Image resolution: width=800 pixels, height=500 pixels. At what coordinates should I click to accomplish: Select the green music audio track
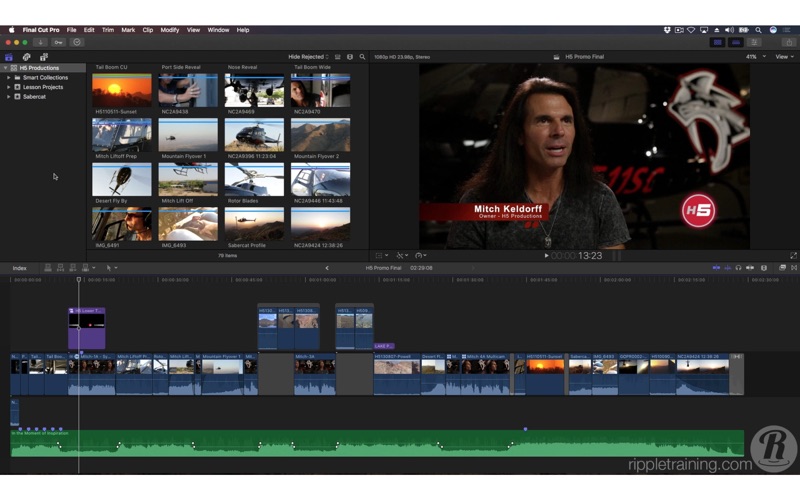[377, 443]
